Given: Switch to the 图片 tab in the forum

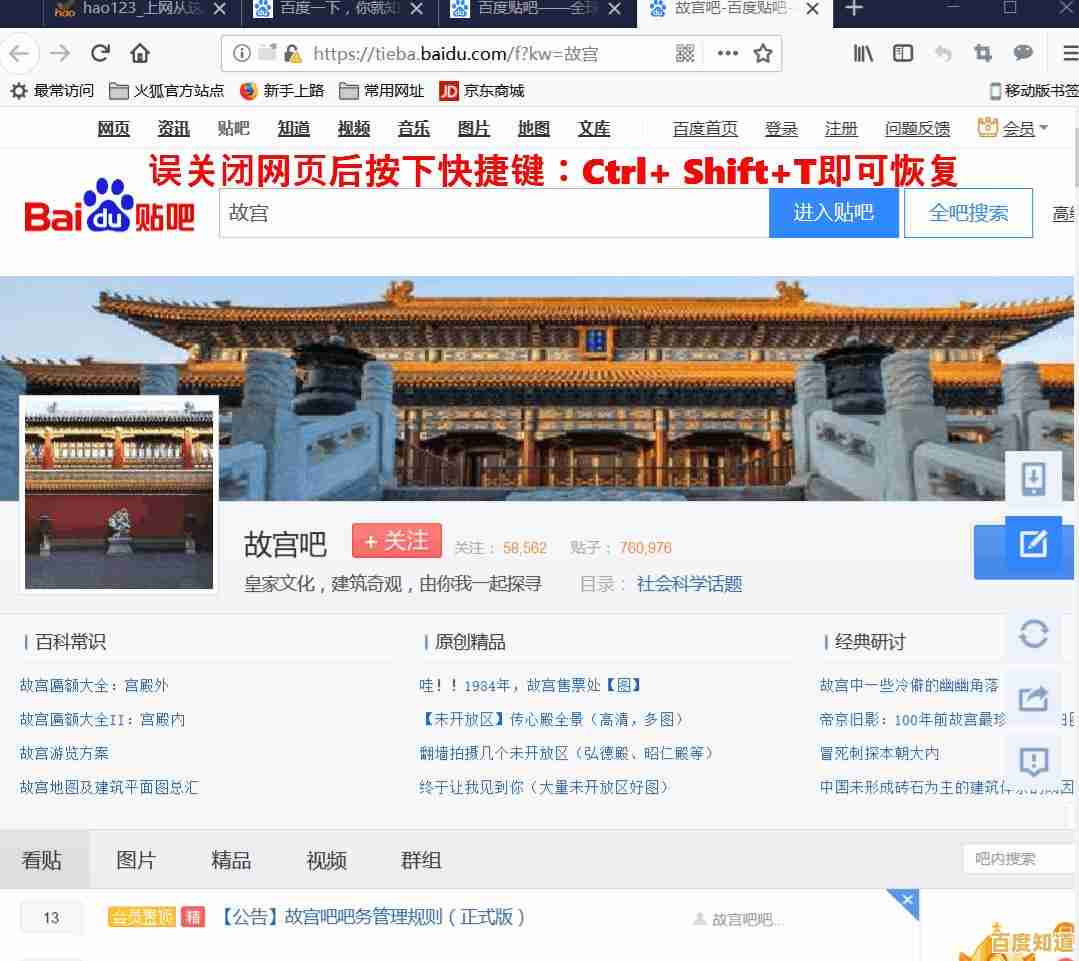Looking at the screenshot, I should 135,860.
